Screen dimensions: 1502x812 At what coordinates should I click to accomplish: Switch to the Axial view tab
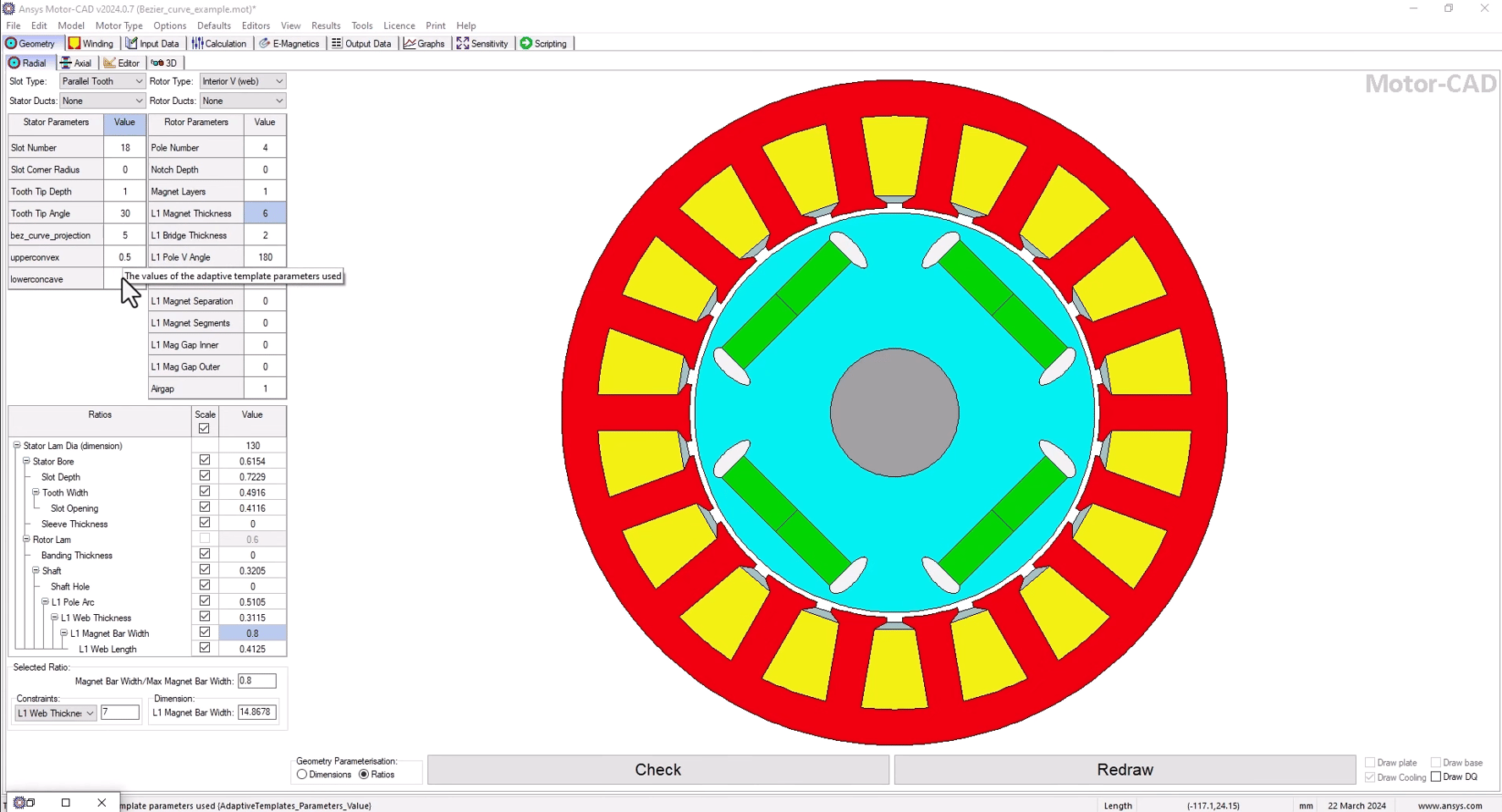(76, 63)
